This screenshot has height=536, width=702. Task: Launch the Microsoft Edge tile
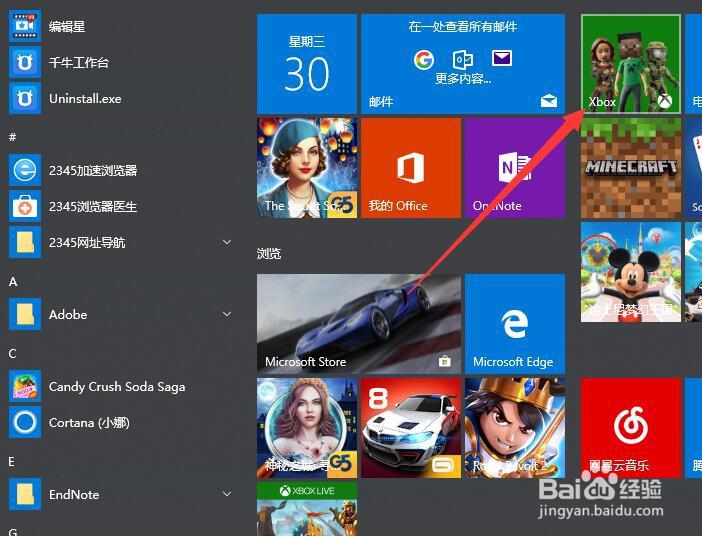pyautogui.click(x=515, y=324)
